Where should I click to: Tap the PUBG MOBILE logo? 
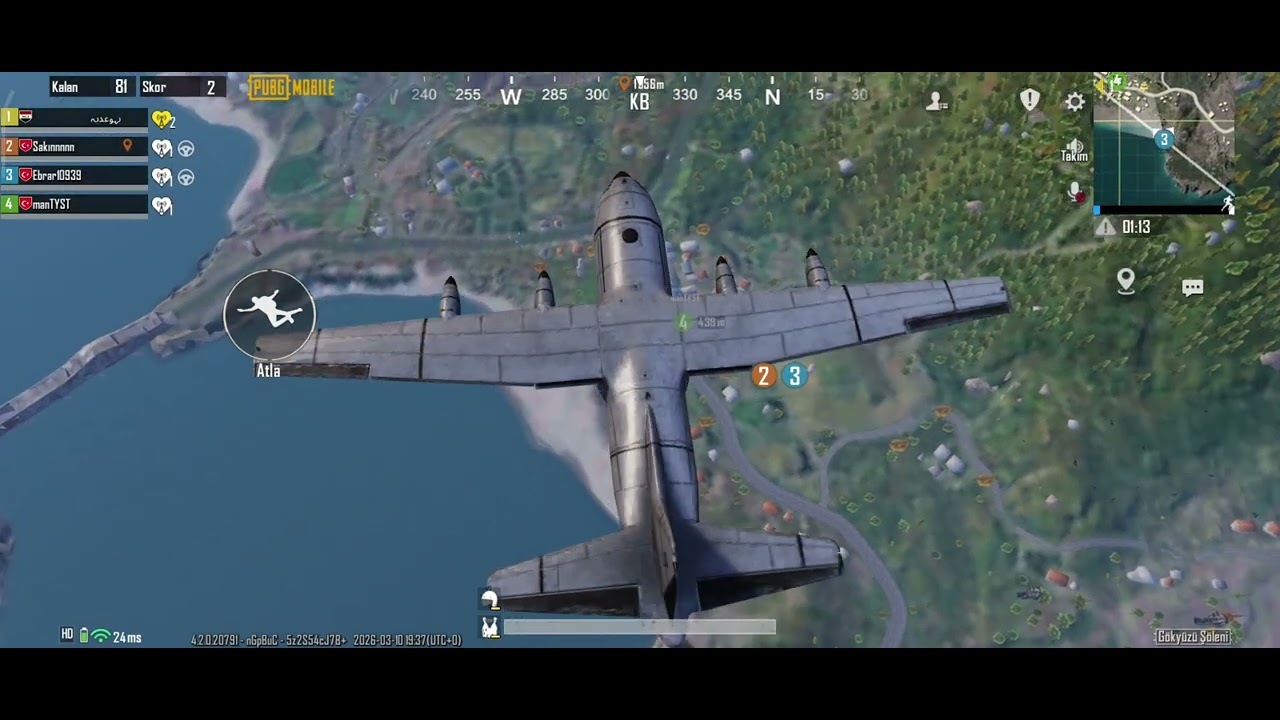click(292, 87)
